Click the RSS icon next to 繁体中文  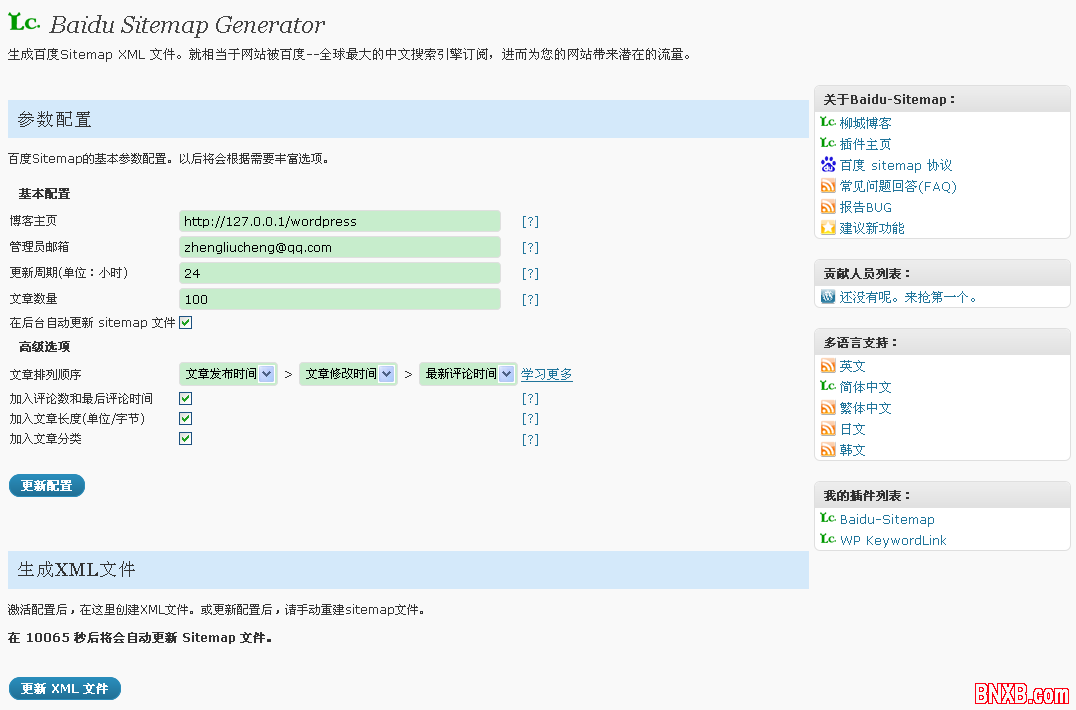point(828,408)
